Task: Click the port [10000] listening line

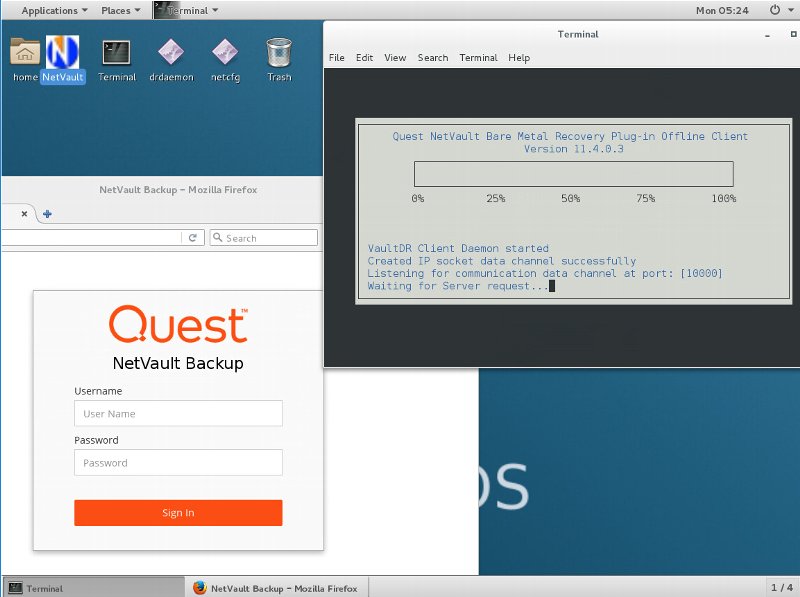Action: (x=545, y=273)
